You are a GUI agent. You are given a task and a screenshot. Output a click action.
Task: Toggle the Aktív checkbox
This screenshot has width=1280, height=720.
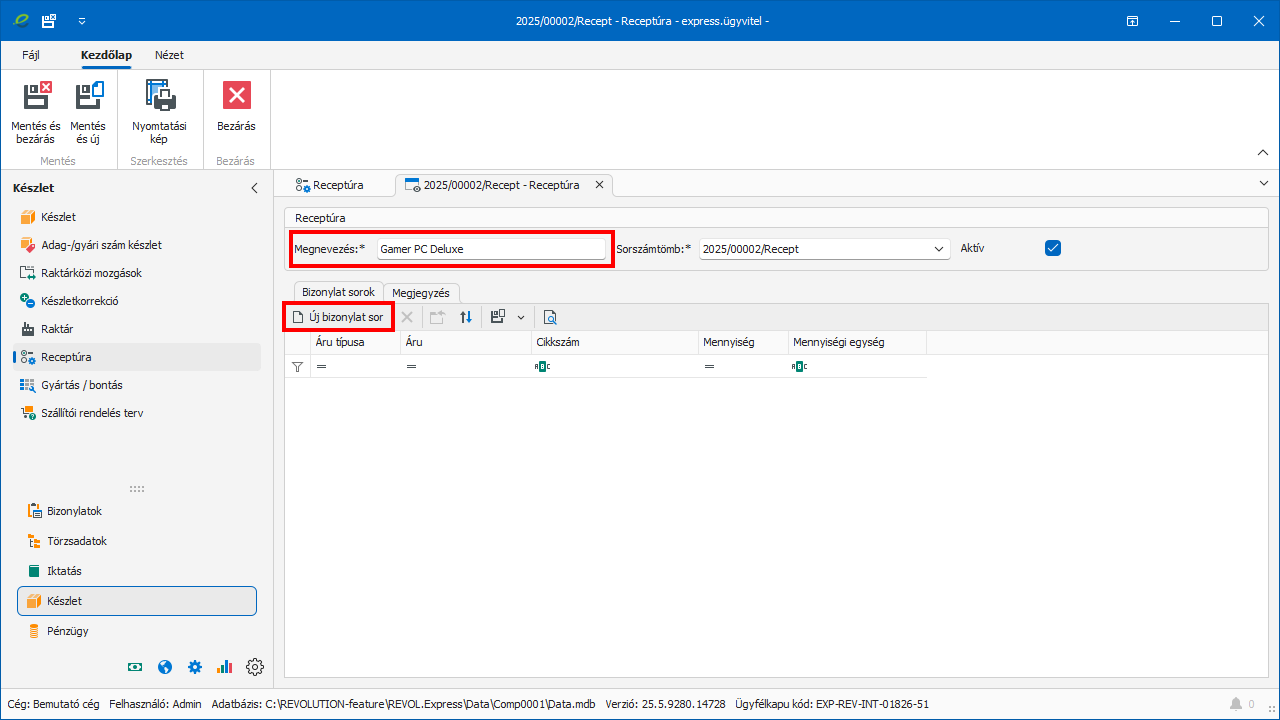coord(1053,248)
